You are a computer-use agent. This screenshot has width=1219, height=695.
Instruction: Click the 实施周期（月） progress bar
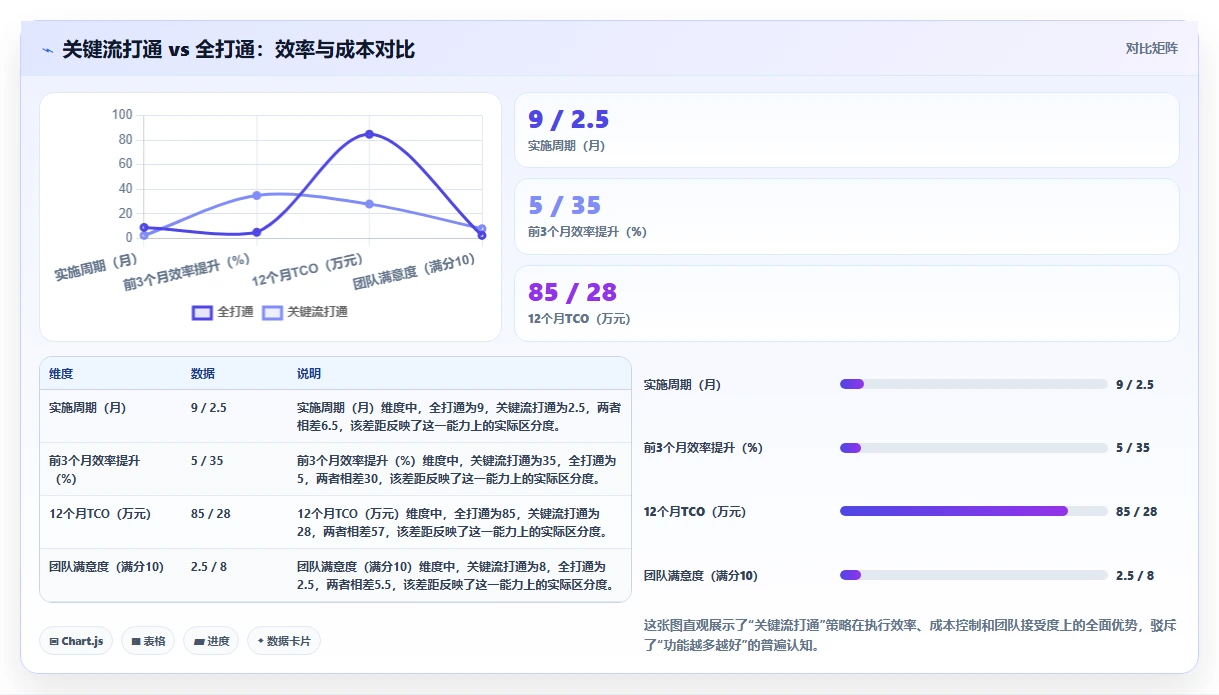974,384
